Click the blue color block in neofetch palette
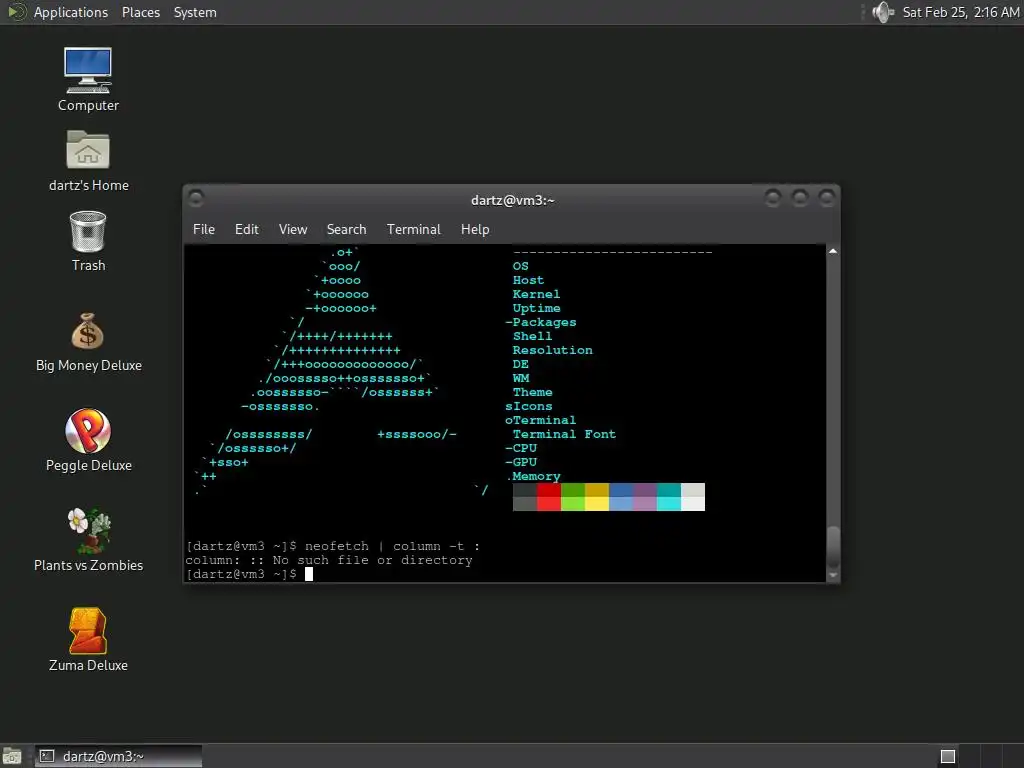The height and width of the screenshot is (768, 1024). 621,497
